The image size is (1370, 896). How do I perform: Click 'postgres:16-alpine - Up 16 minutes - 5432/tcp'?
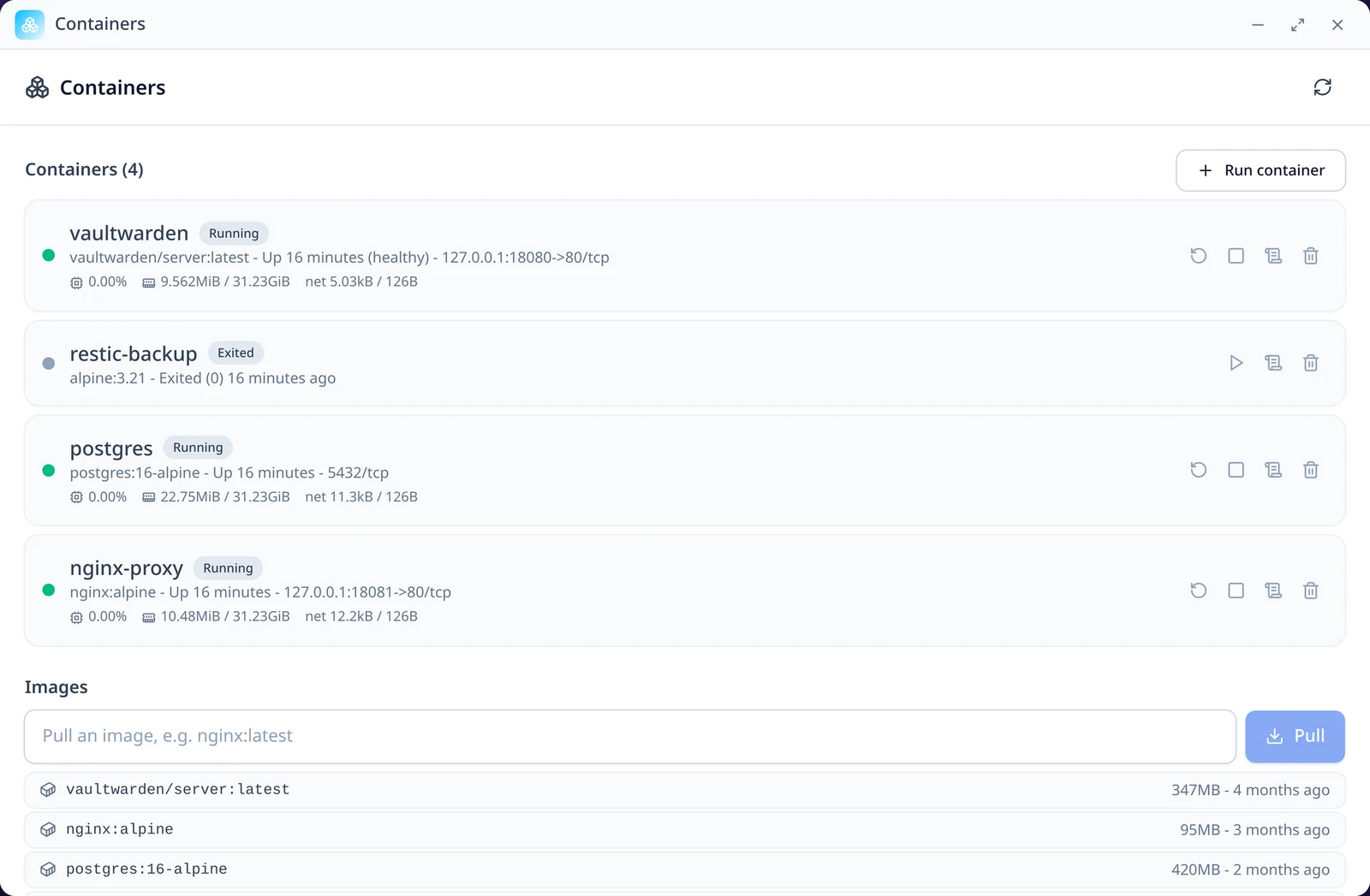click(229, 472)
